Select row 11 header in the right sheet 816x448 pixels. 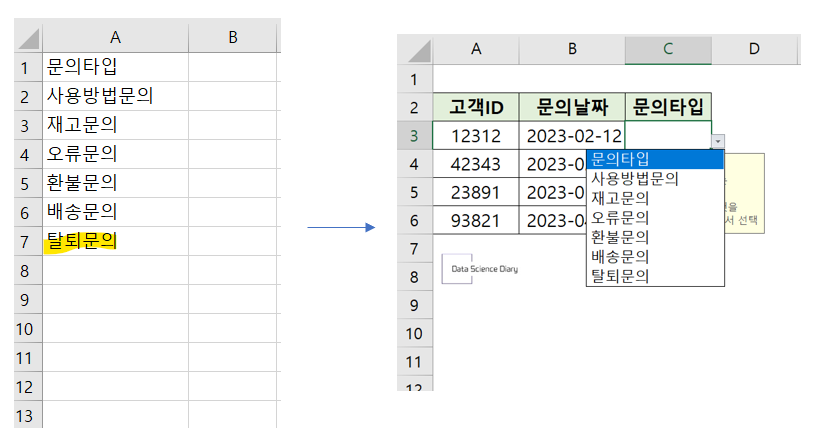click(x=414, y=362)
